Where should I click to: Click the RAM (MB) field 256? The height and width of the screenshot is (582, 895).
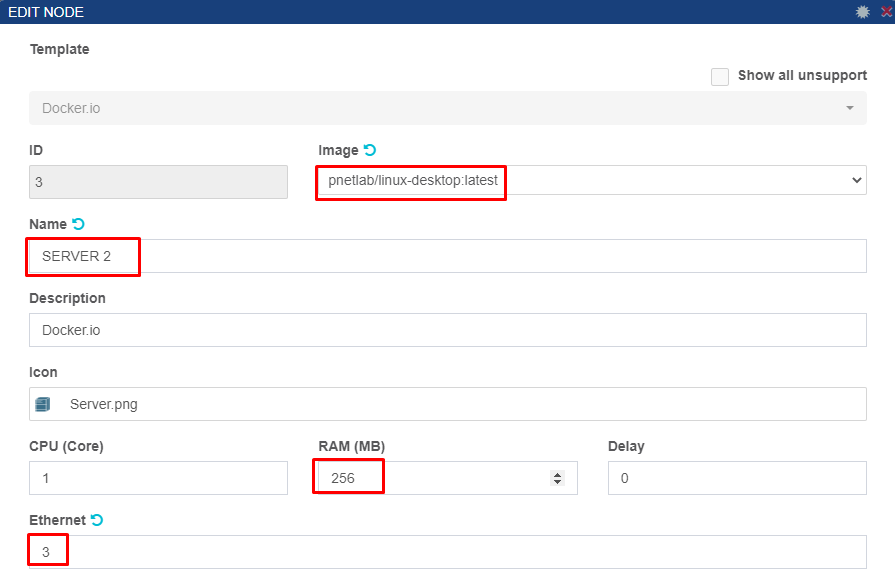(x=448, y=478)
